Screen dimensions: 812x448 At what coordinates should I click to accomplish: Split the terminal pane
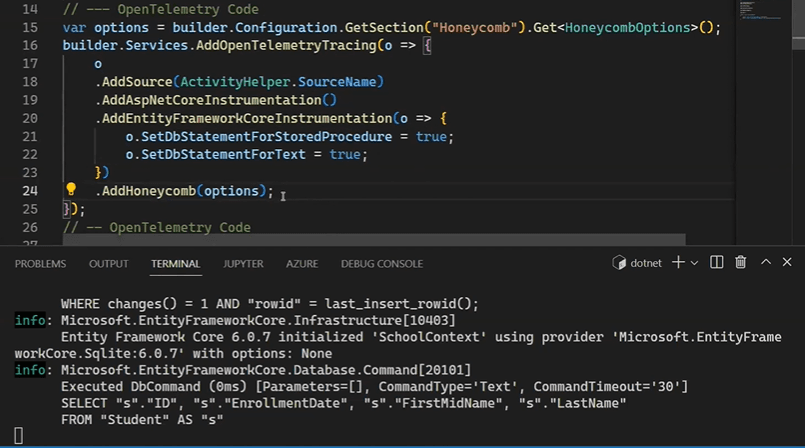pos(717,263)
